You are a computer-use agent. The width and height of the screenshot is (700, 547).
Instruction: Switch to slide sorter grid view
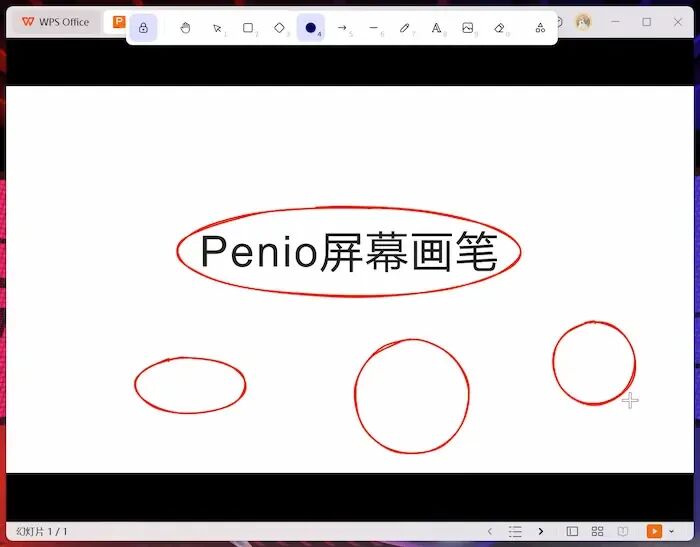click(597, 531)
